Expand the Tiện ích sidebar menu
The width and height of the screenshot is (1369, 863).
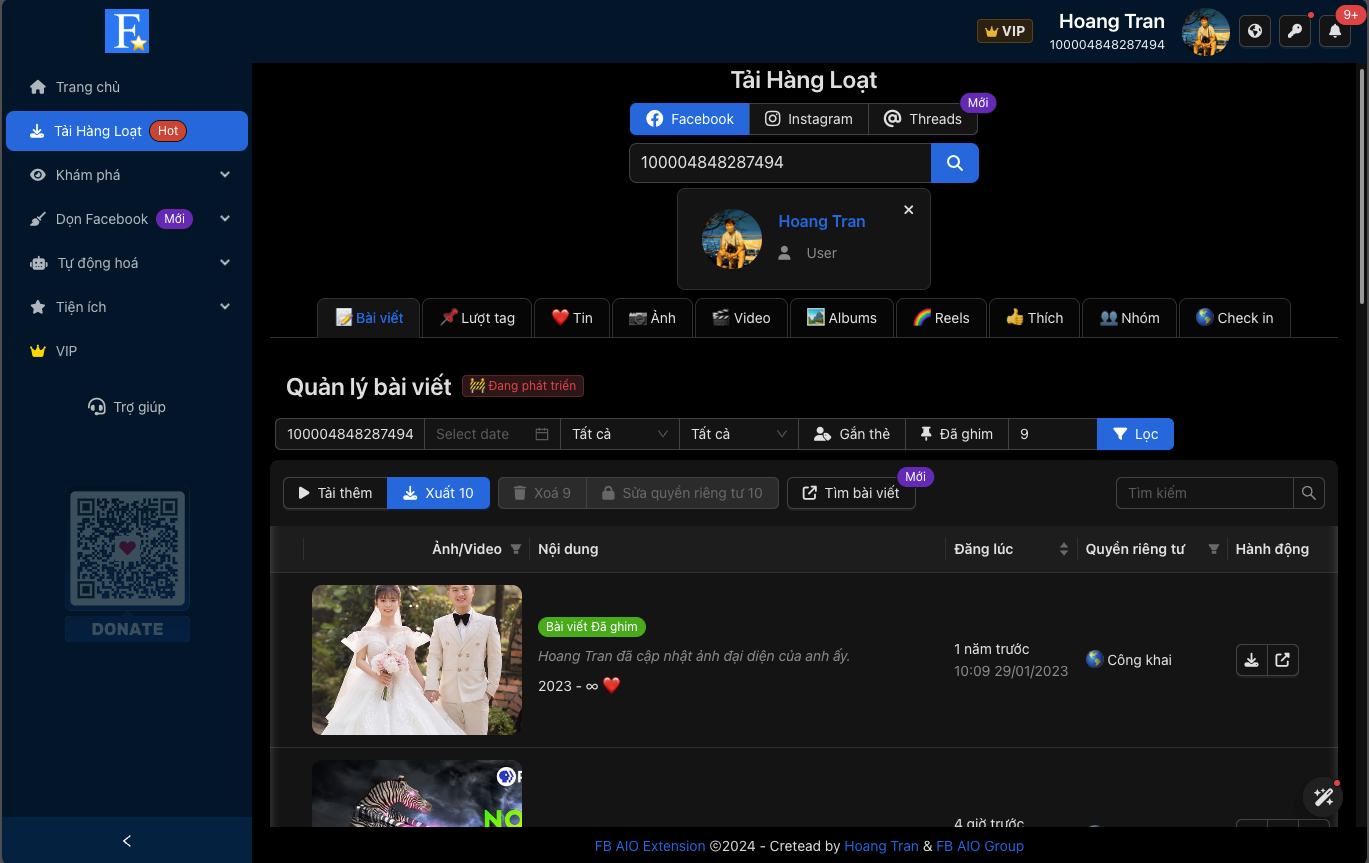127,307
